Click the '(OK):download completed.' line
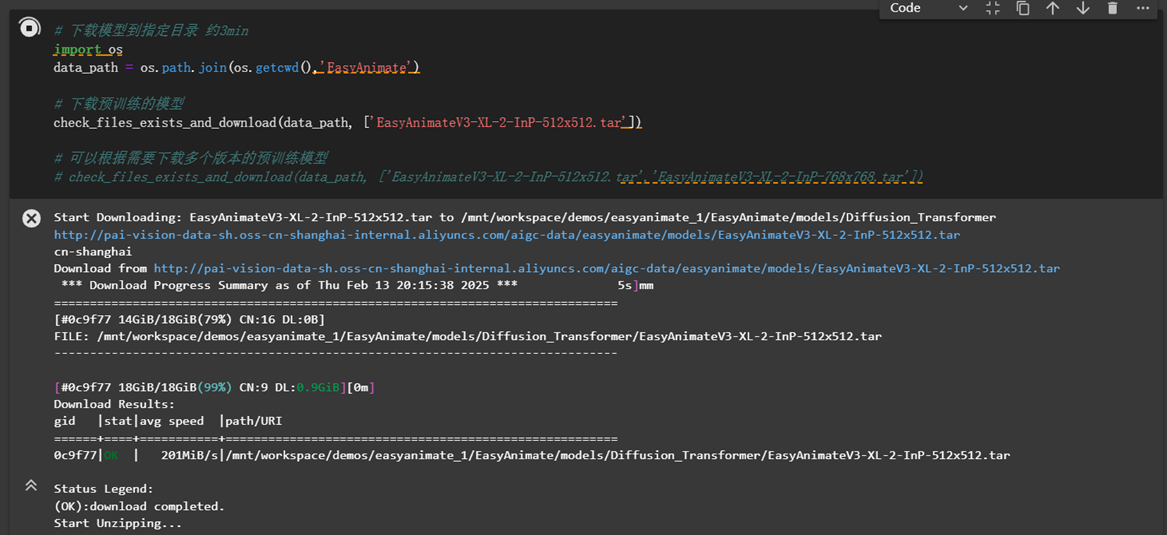 [x=139, y=506]
